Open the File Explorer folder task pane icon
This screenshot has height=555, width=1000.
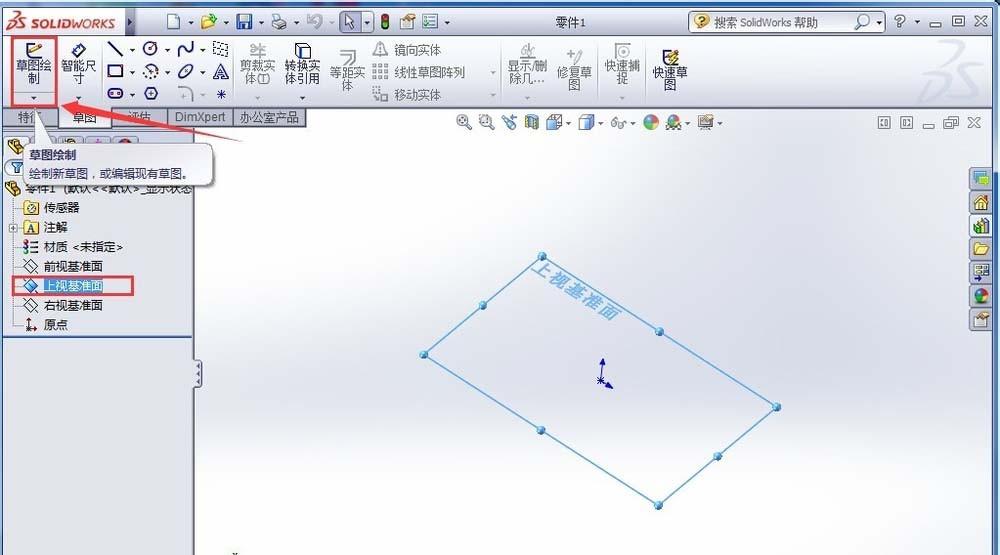coord(981,249)
